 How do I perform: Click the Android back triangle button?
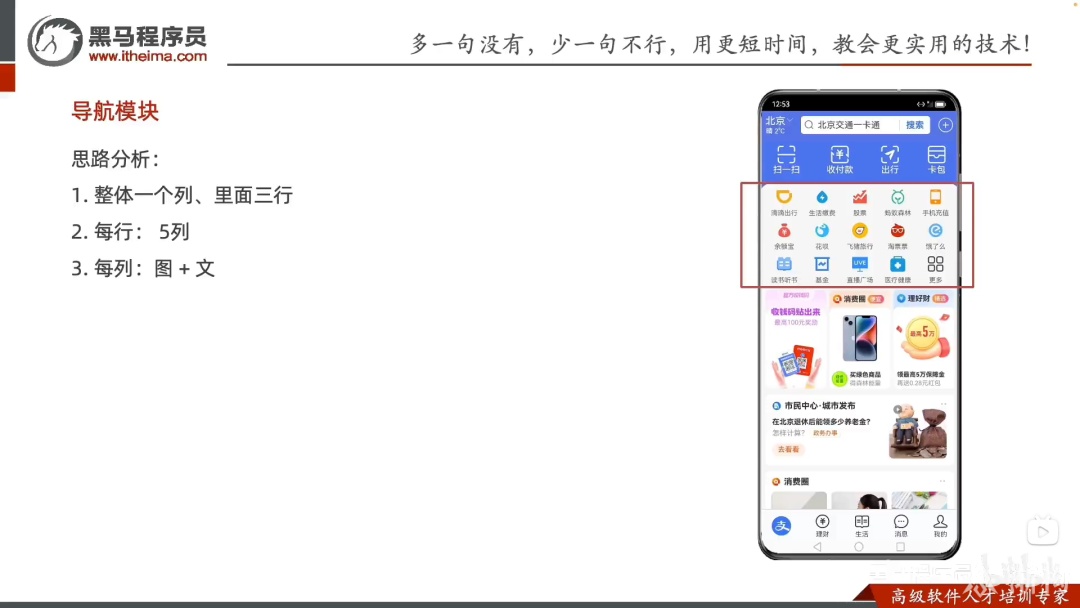tap(818, 547)
